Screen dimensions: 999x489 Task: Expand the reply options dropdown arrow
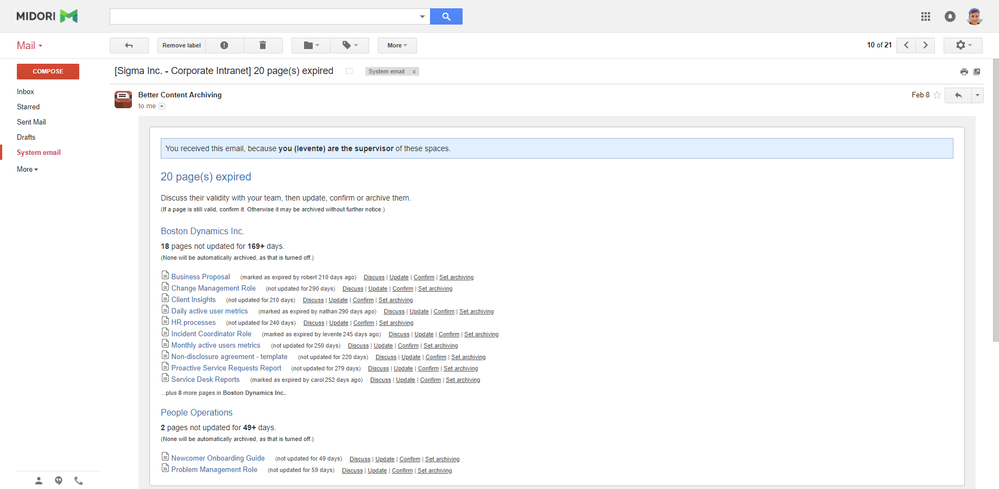977,95
